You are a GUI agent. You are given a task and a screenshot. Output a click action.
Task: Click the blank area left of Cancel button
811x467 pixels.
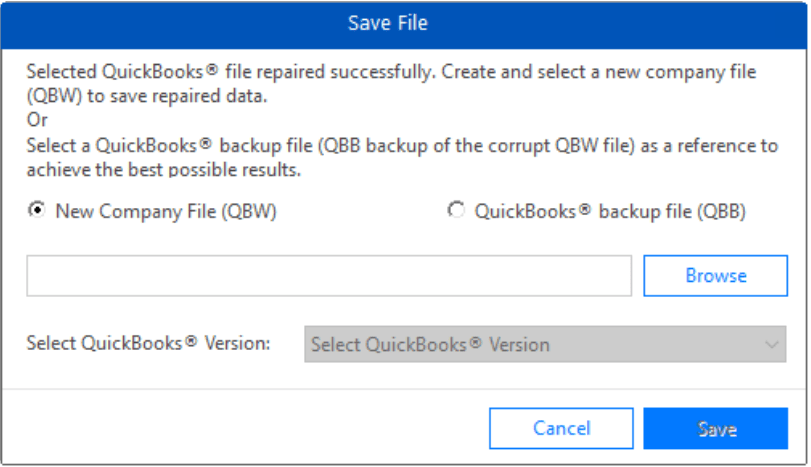(x=250, y=428)
